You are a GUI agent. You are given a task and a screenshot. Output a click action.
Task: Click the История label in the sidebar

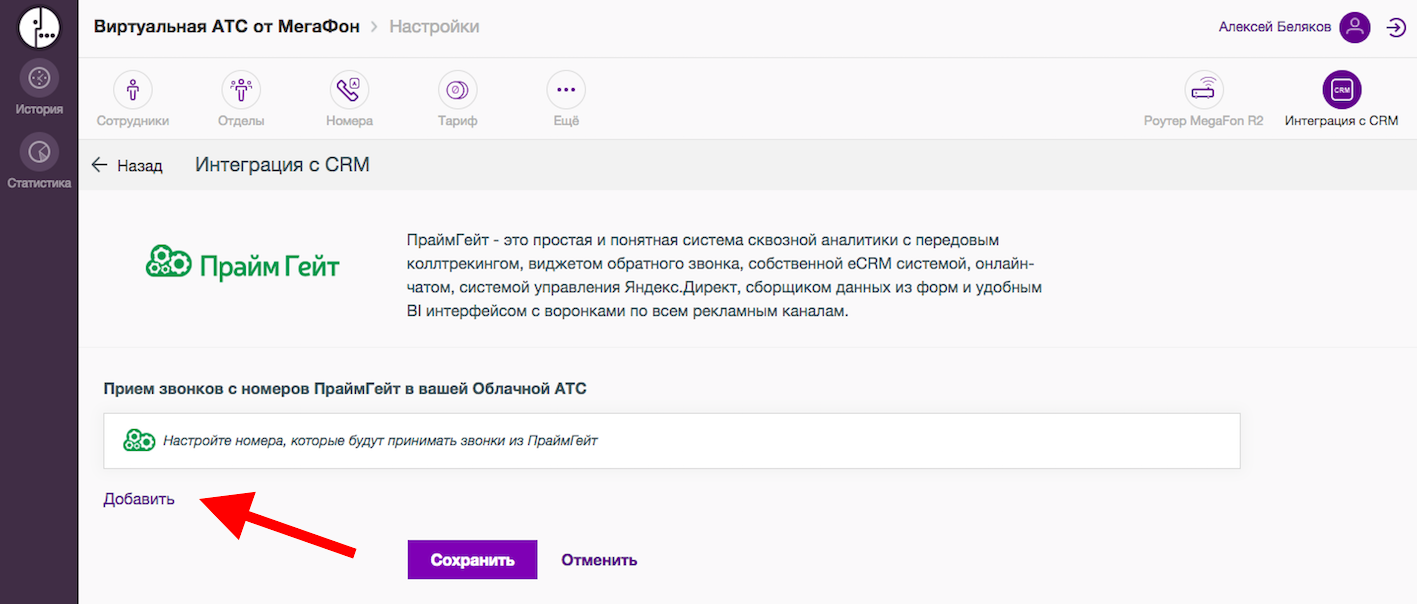[x=39, y=109]
